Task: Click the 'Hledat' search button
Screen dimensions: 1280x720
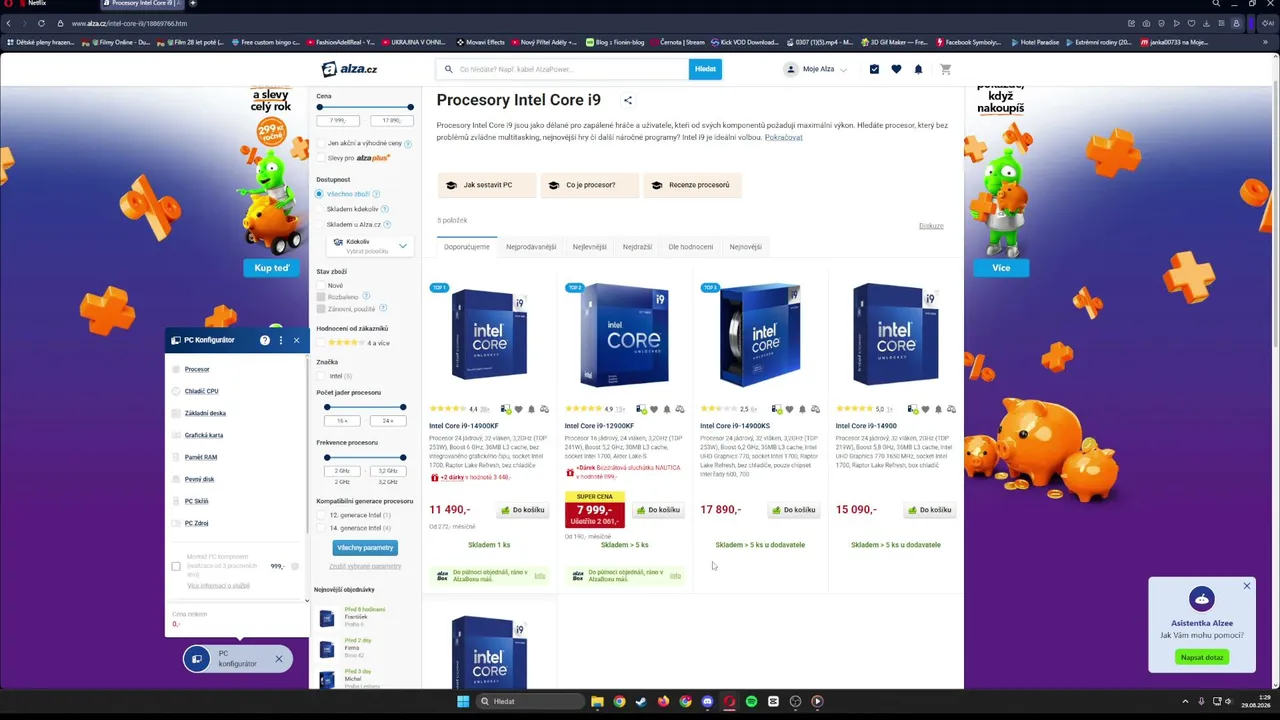Action: (x=705, y=69)
